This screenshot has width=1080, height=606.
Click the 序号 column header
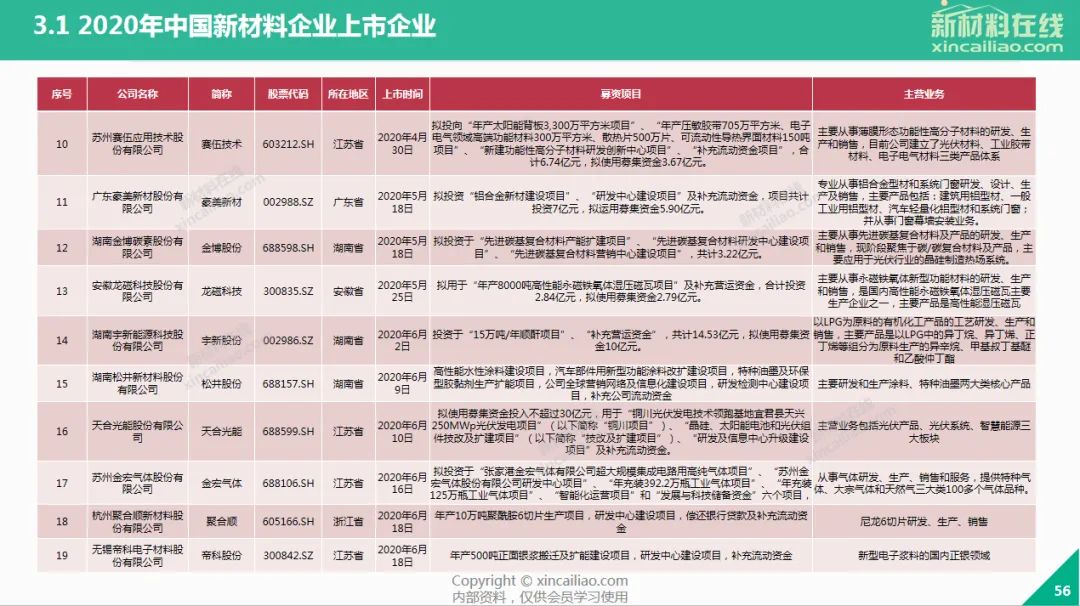click(62, 94)
